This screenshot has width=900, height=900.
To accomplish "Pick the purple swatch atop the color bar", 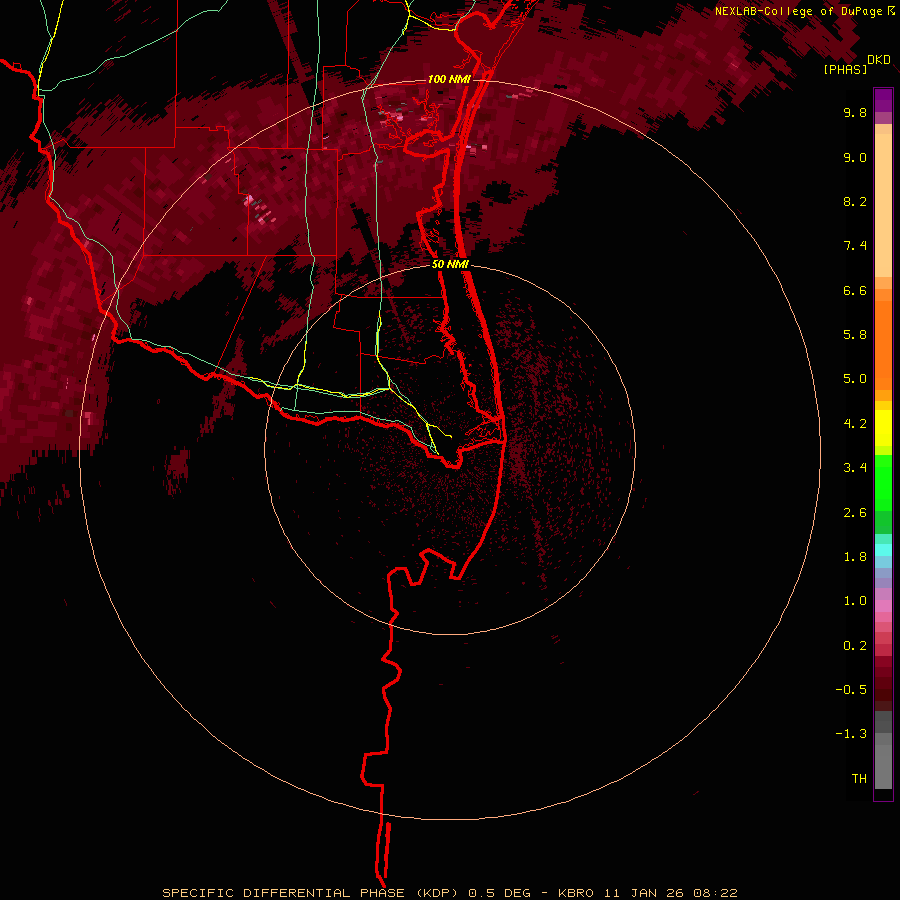I will pyautogui.click(x=883, y=100).
